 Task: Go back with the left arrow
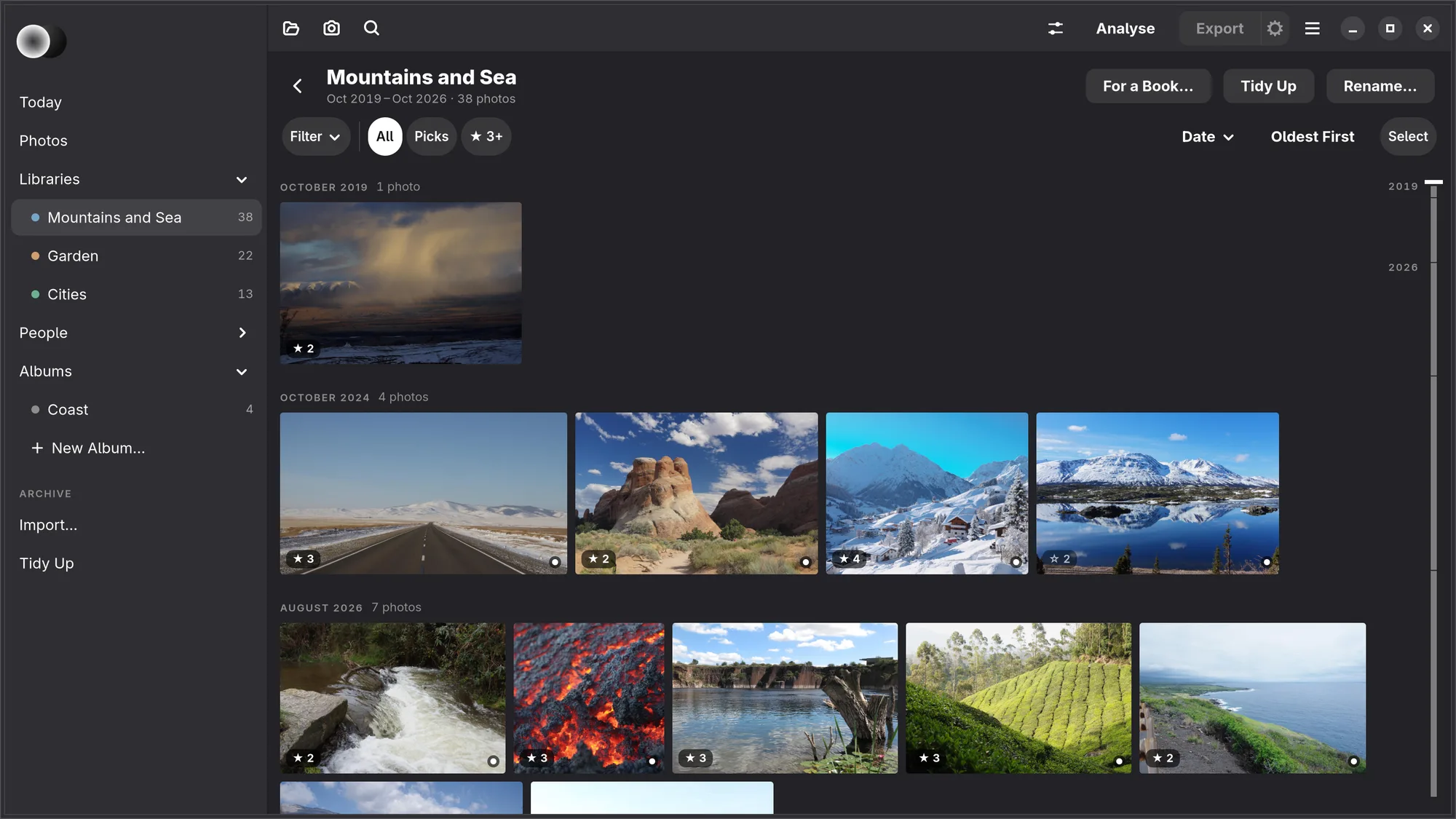pyautogui.click(x=297, y=86)
